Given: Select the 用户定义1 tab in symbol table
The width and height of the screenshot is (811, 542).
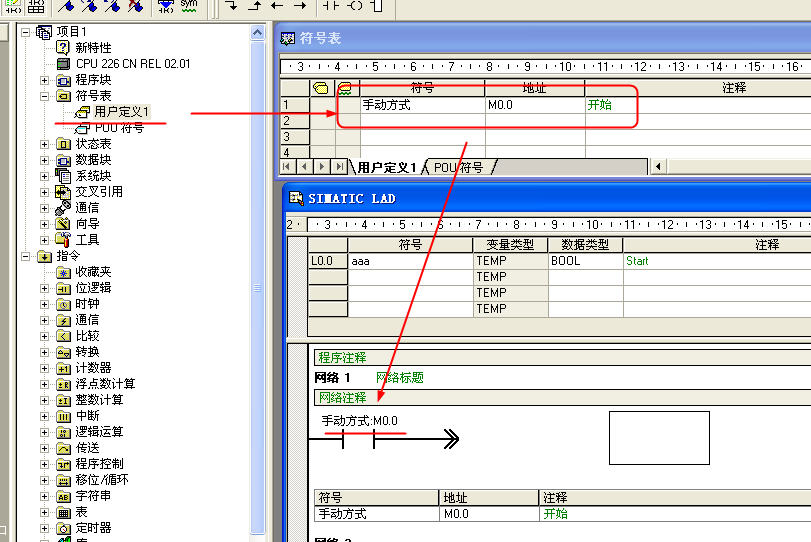Looking at the screenshot, I should click(387, 167).
